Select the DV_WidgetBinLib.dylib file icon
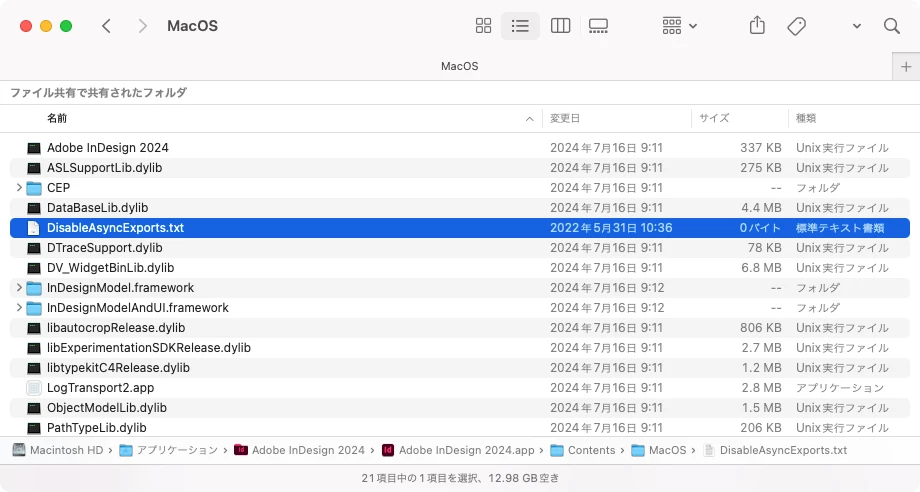Viewport: 920px width, 492px height. click(34, 267)
